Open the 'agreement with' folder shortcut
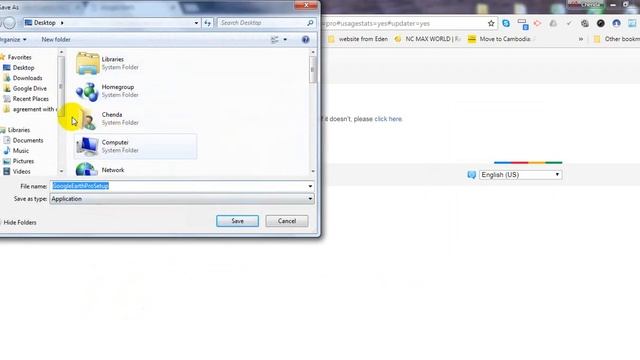Viewport: 640px width, 360px height. [x=29, y=109]
